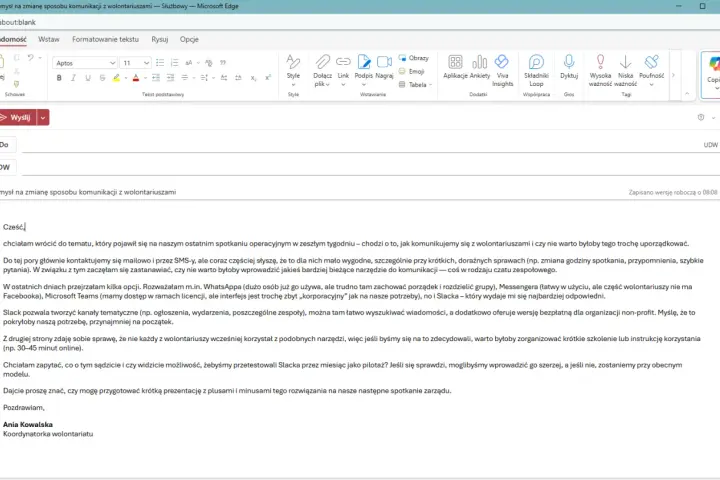Insert a numbered list
The height and width of the screenshot is (480, 720).
click(174, 63)
